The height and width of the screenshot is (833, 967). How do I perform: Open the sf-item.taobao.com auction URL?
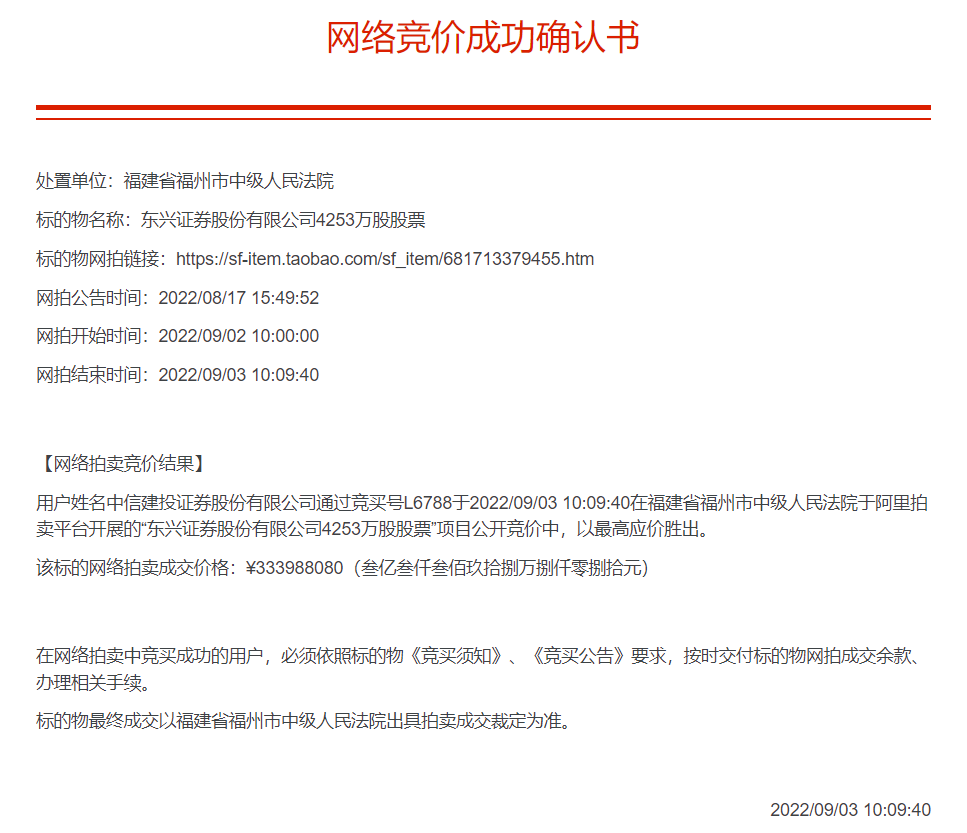pyautogui.click(x=385, y=259)
